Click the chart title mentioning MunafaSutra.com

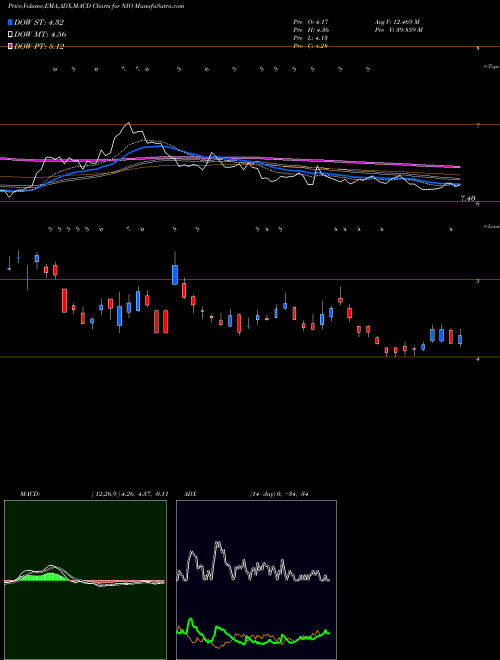[96, 6]
